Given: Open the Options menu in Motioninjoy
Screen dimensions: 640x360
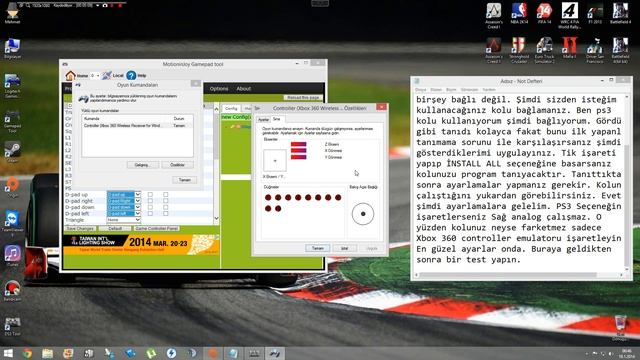Looking at the screenshot, I should tap(219, 89).
